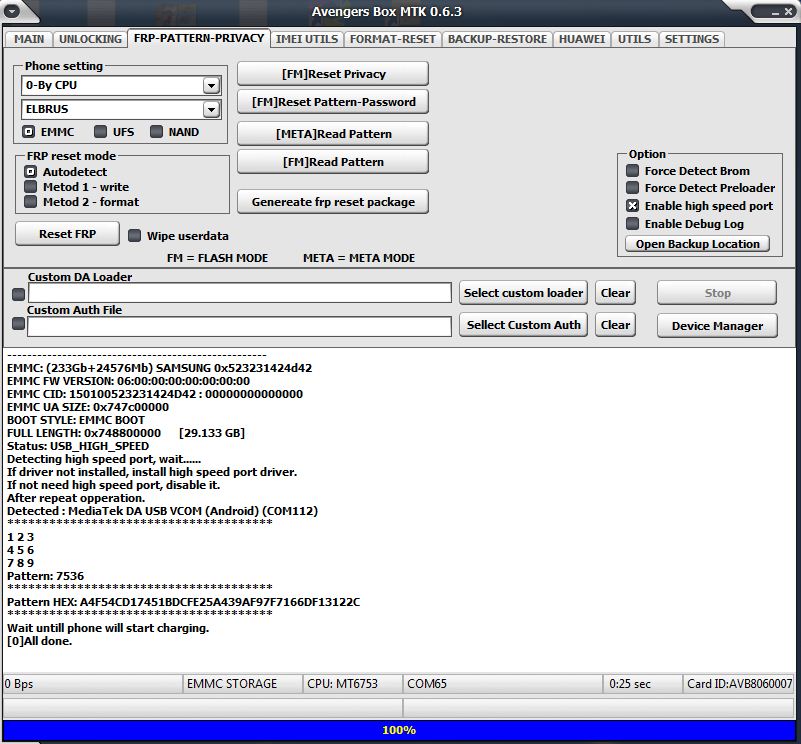Screen dimensions: 801x744
Task: Click [META]Read Pattern button
Action: pos(333,134)
